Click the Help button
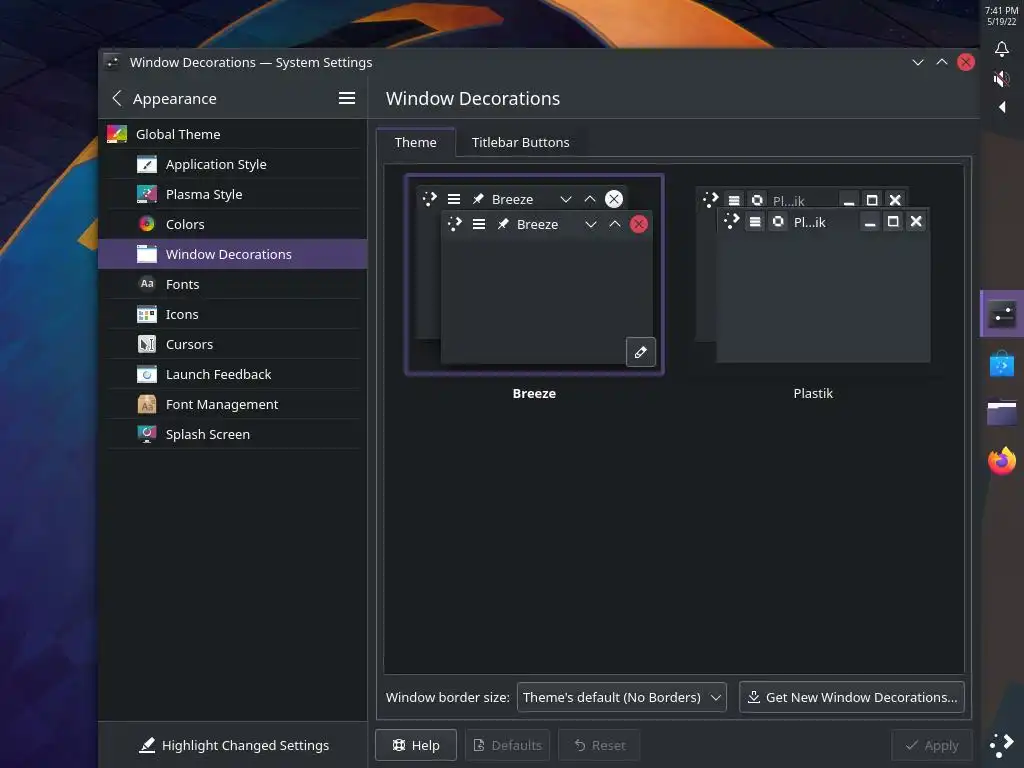 point(416,746)
